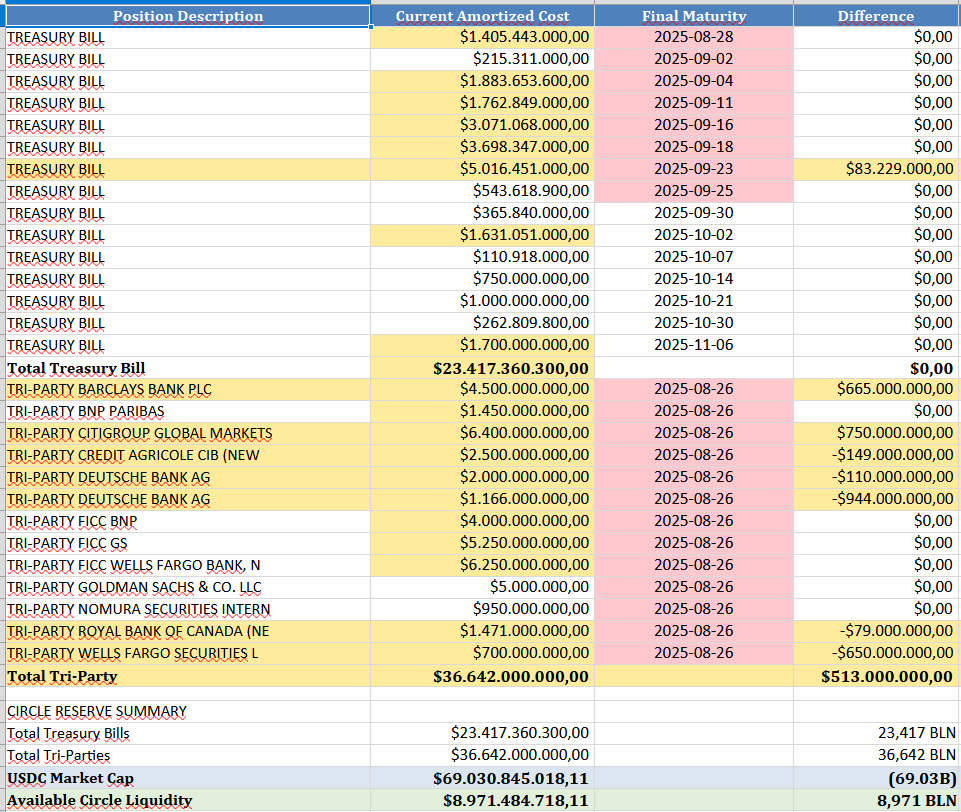Select the maturity date 2025-09-16
The height and width of the screenshot is (812, 961).
[694, 126]
